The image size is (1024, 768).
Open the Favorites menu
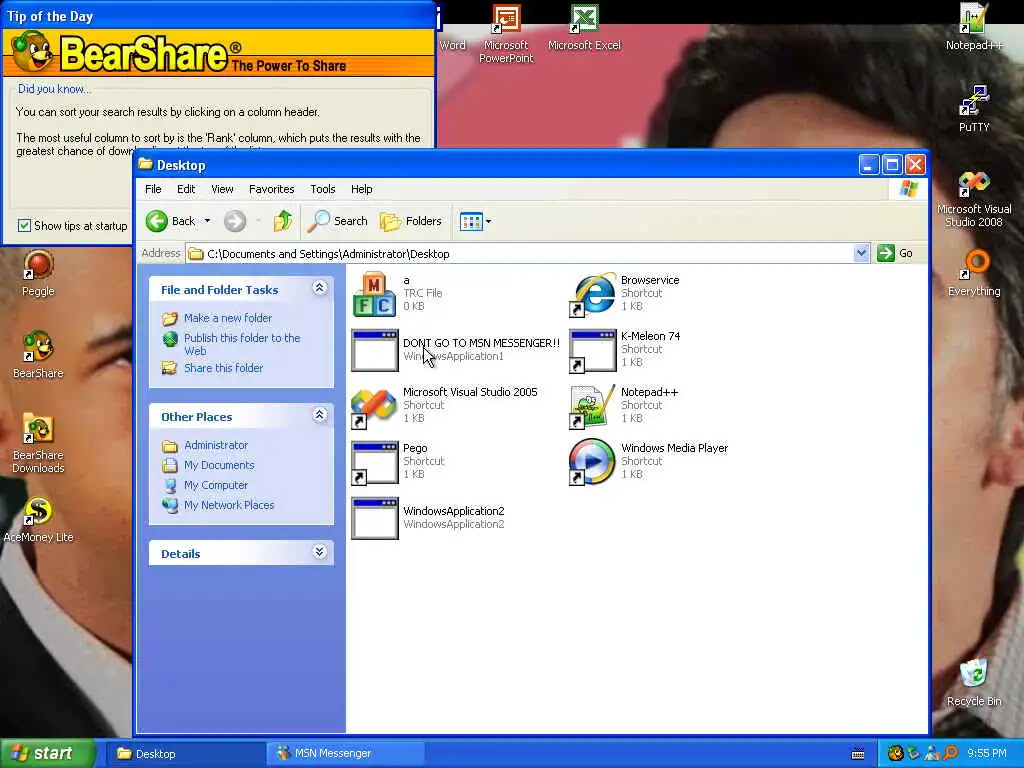272,189
